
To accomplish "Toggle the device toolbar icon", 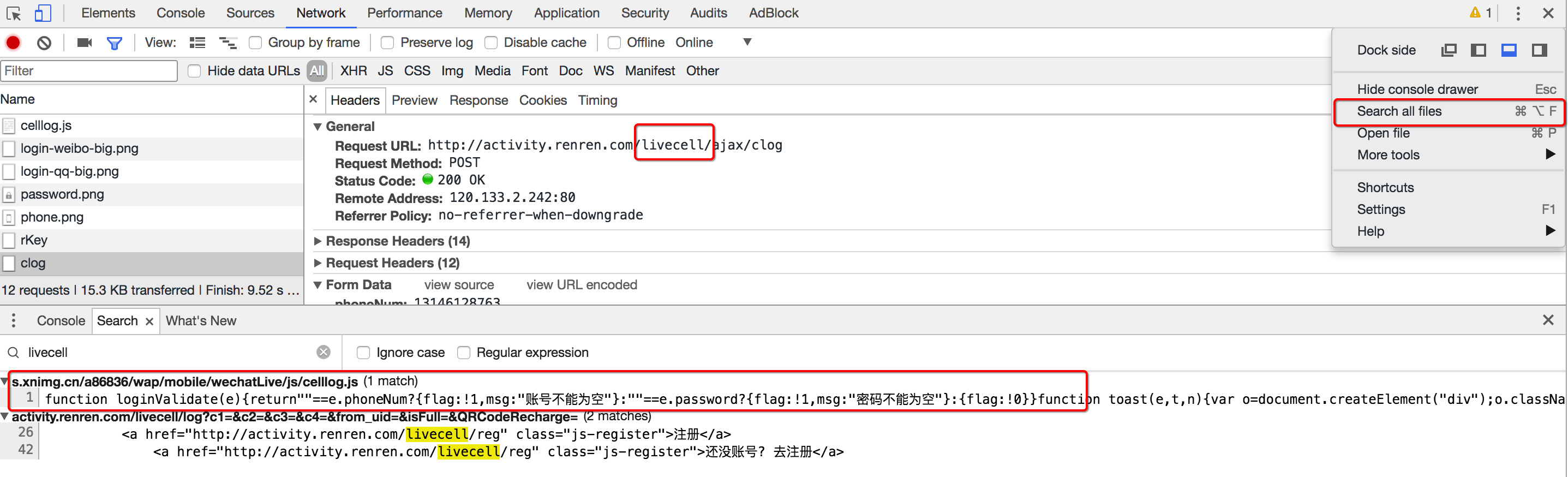I will (43, 14).
